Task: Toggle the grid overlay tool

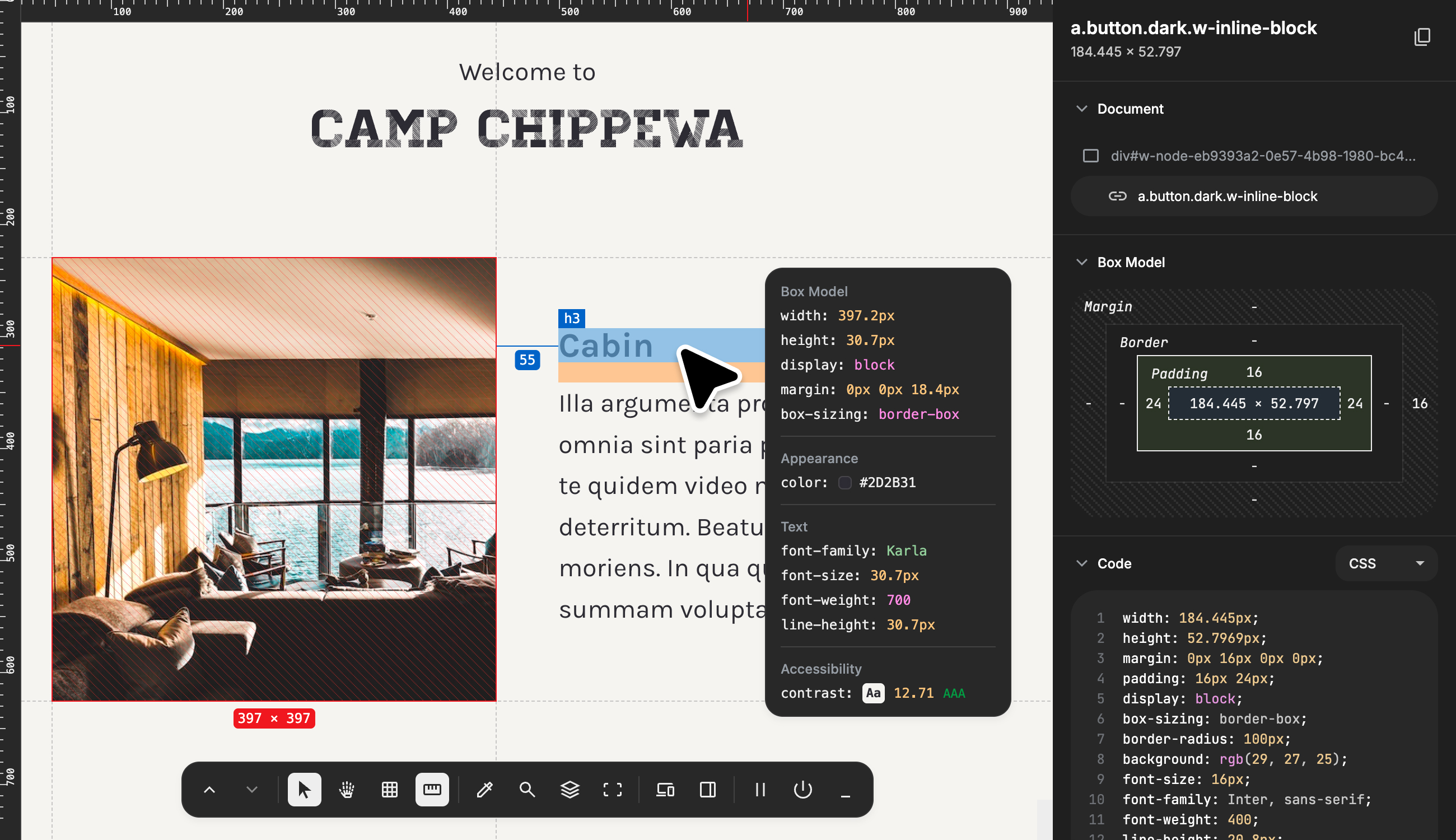Action: point(389,789)
